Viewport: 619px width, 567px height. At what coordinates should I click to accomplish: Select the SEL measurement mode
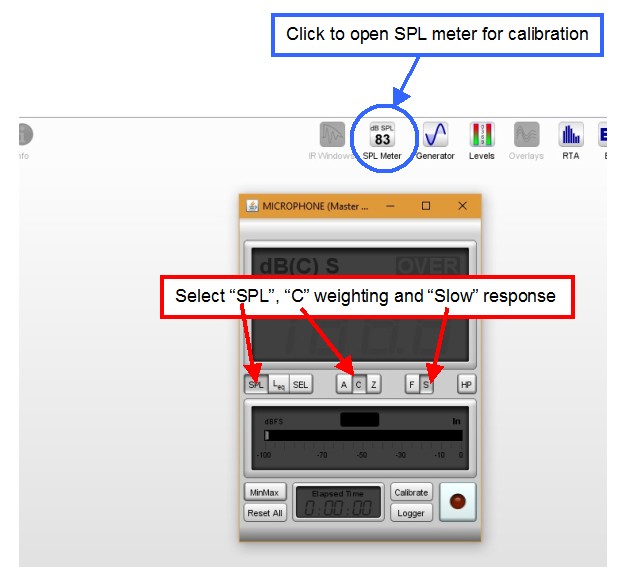click(300, 384)
